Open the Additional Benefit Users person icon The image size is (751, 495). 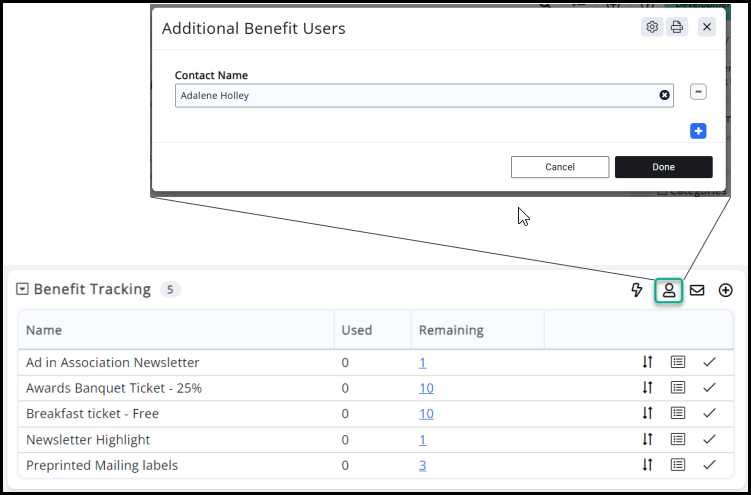669,290
